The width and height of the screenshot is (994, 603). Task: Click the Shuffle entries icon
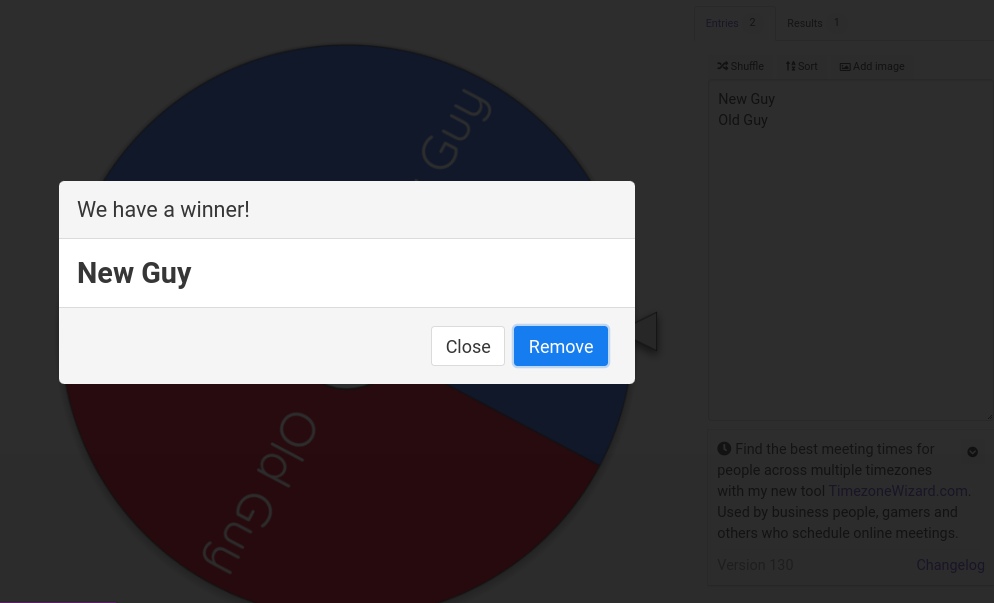pos(722,66)
